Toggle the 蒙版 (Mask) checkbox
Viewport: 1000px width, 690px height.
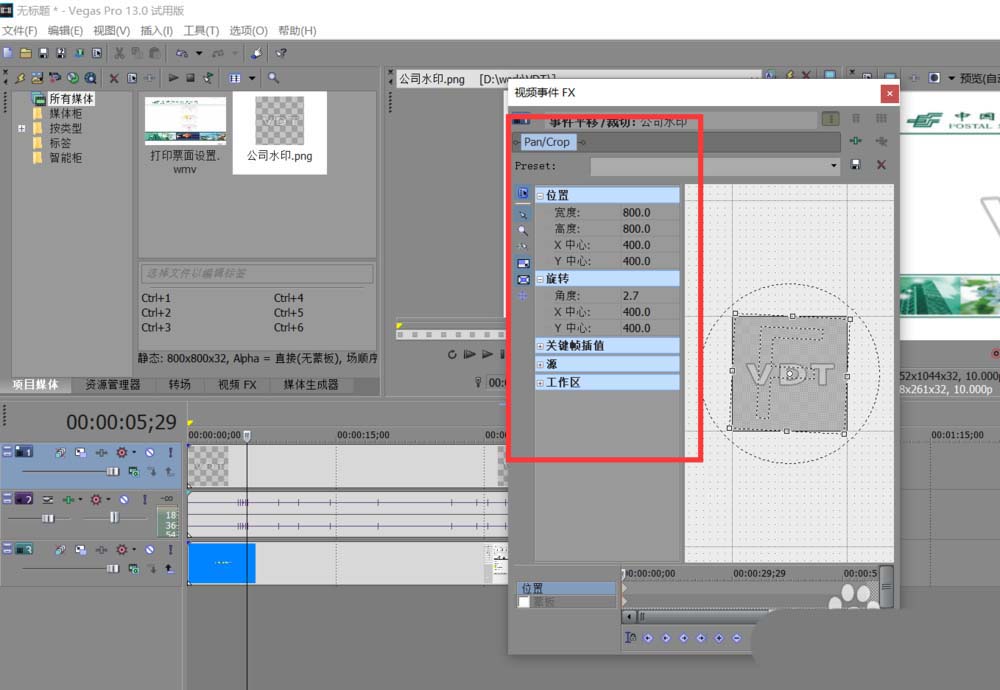click(x=524, y=602)
